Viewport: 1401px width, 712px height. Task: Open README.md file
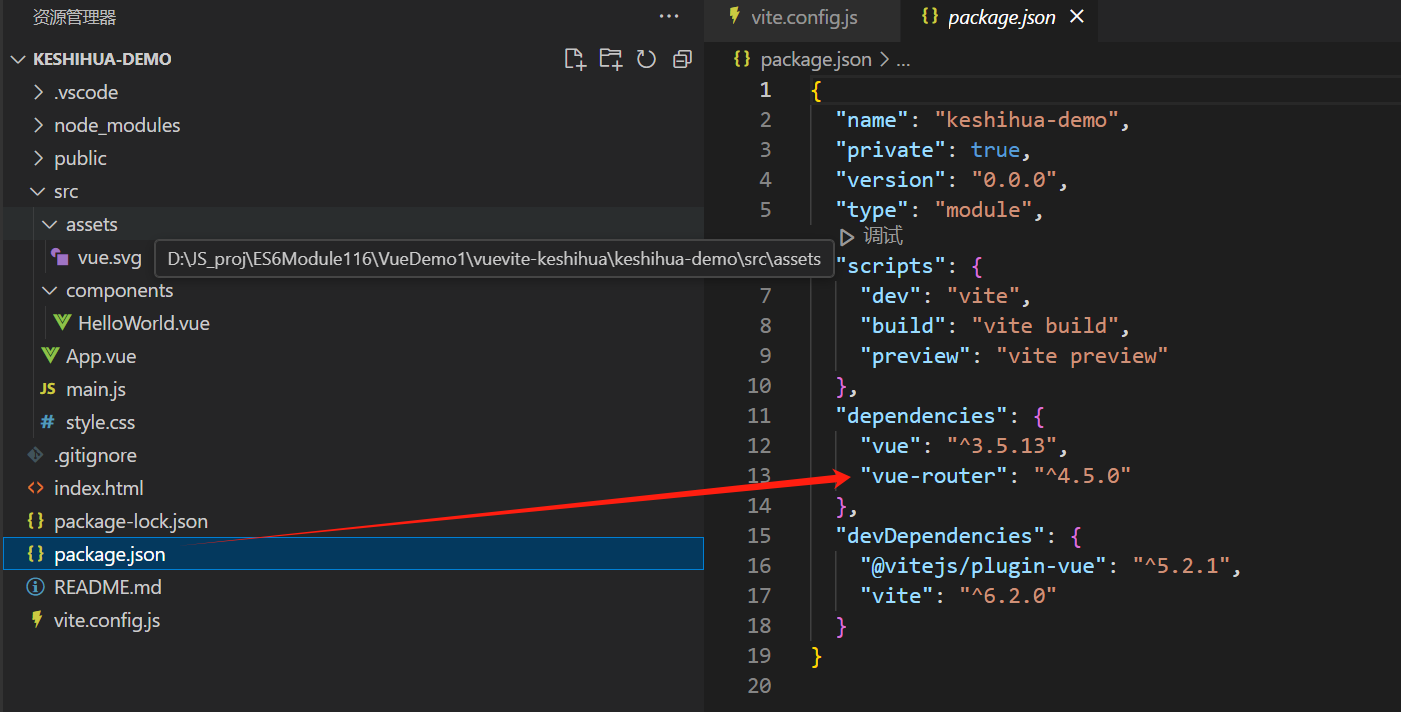(x=352, y=587)
